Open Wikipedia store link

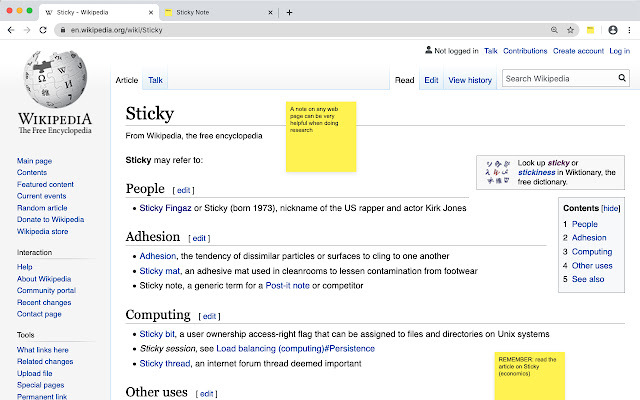coord(42,231)
